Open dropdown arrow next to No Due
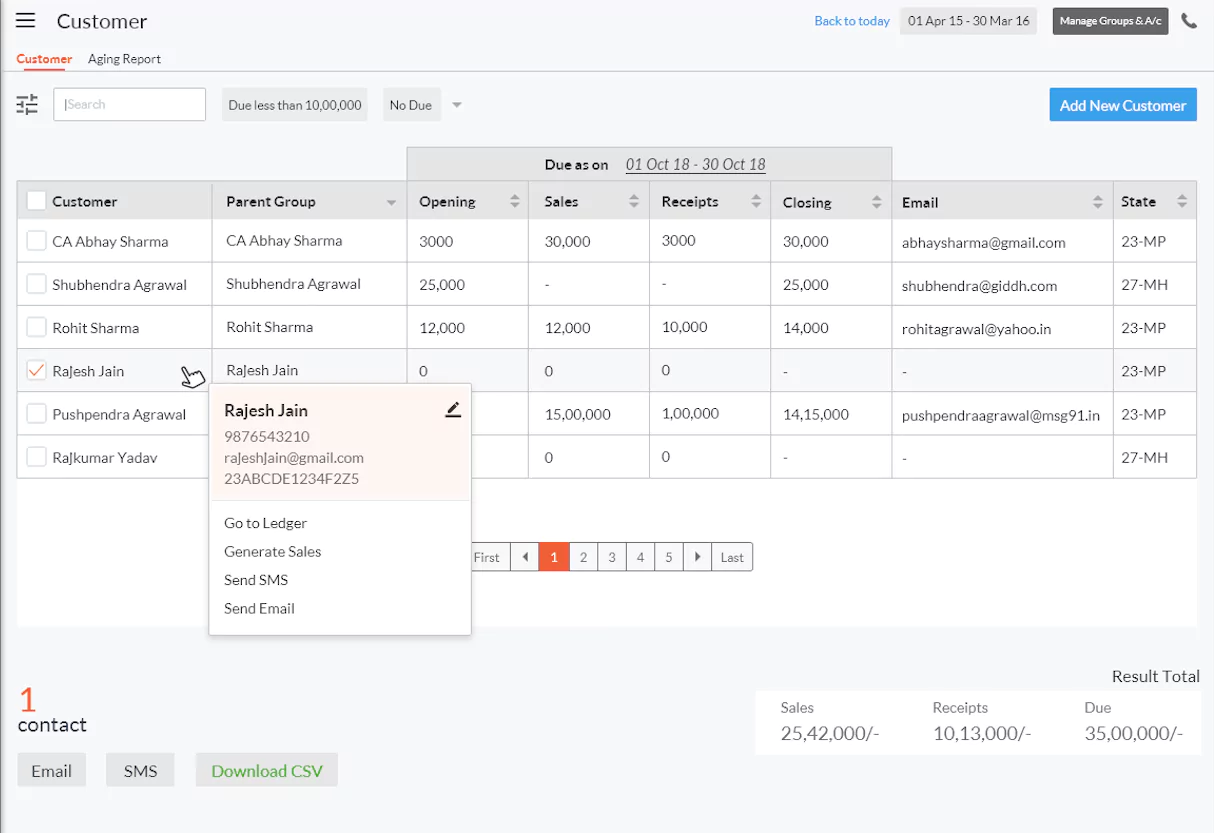 point(457,105)
